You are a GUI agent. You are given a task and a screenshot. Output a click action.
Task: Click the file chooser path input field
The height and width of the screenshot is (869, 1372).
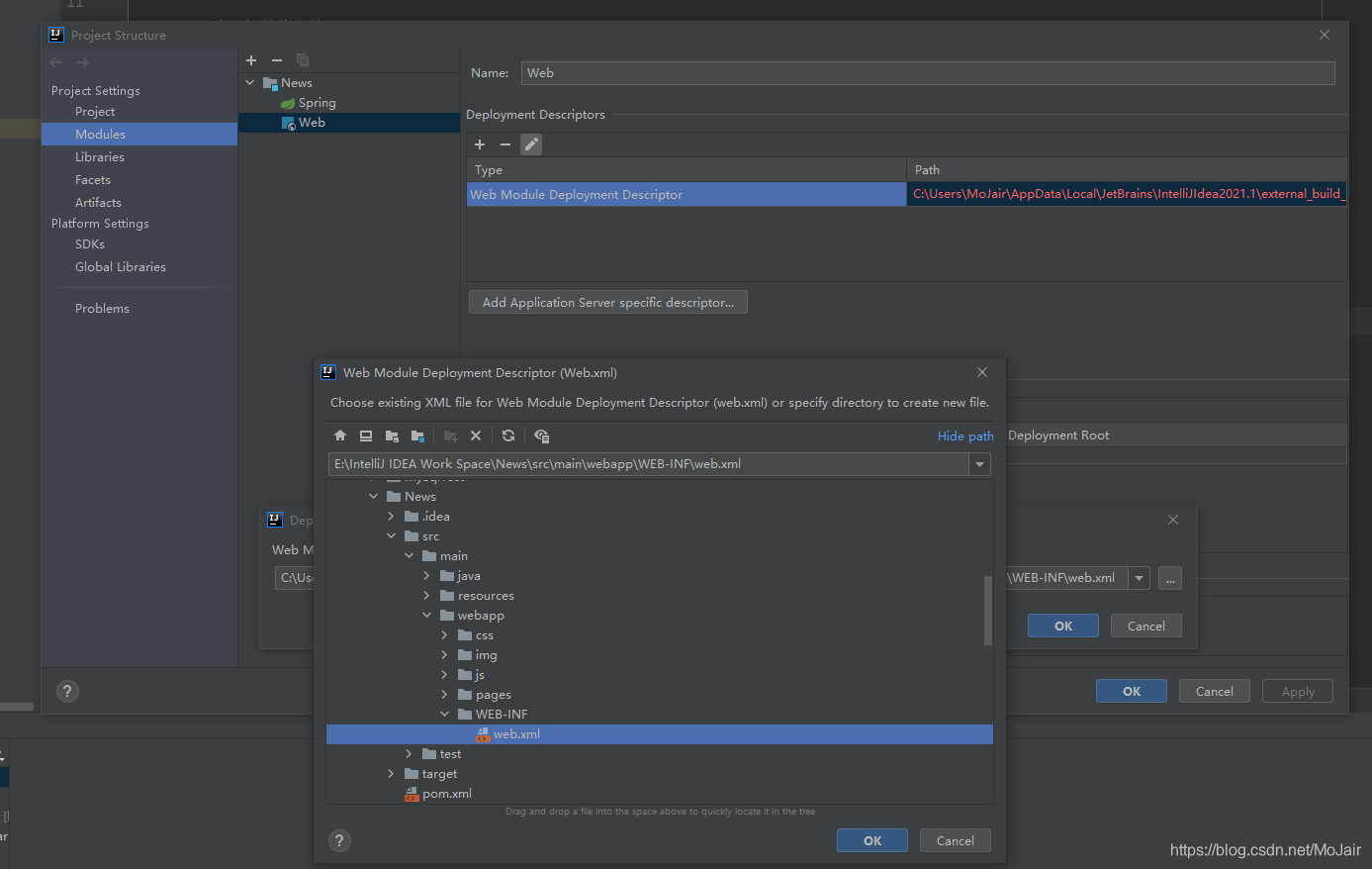click(x=649, y=464)
